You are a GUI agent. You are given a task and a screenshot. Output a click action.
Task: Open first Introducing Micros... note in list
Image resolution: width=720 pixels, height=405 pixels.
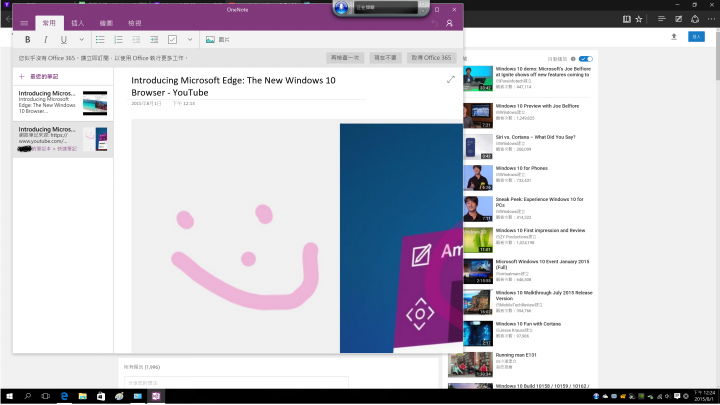click(63, 102)
